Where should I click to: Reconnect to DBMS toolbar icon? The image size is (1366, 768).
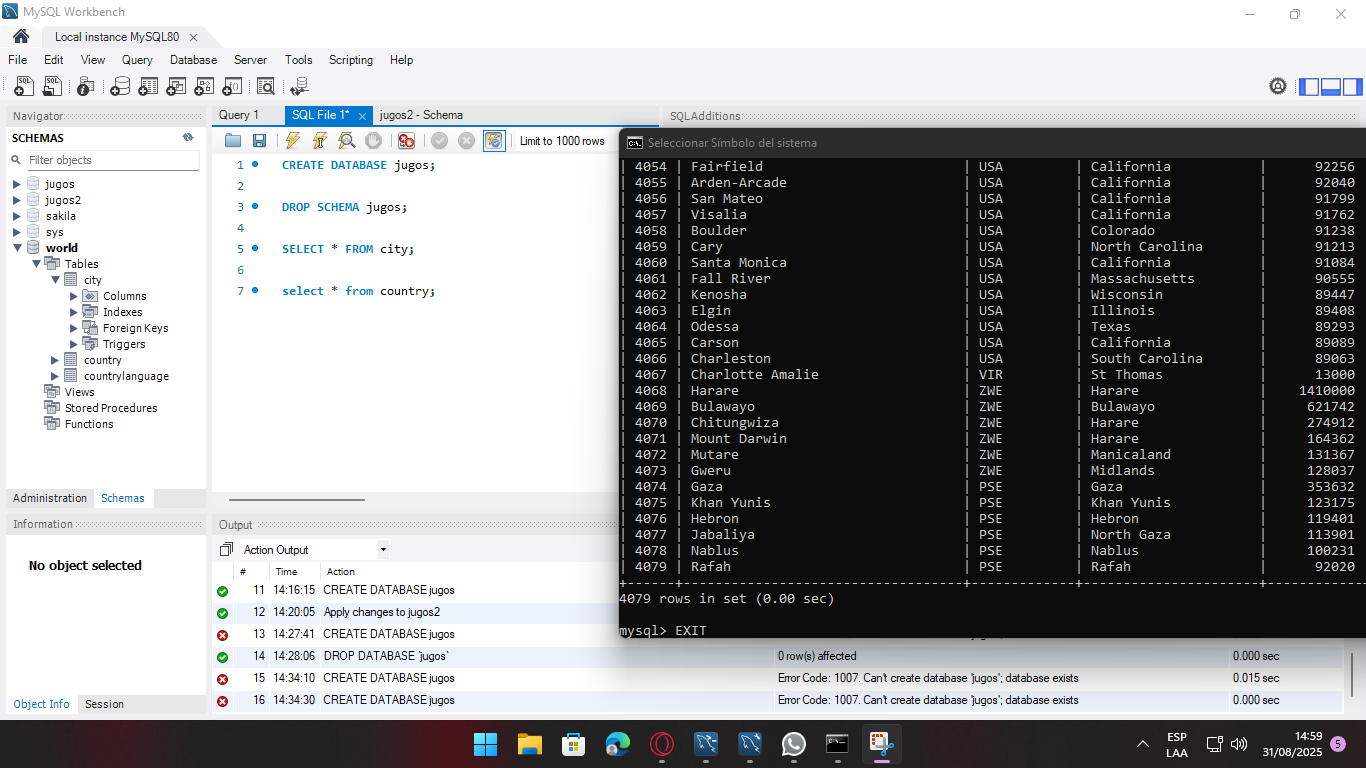click(299, 87)
